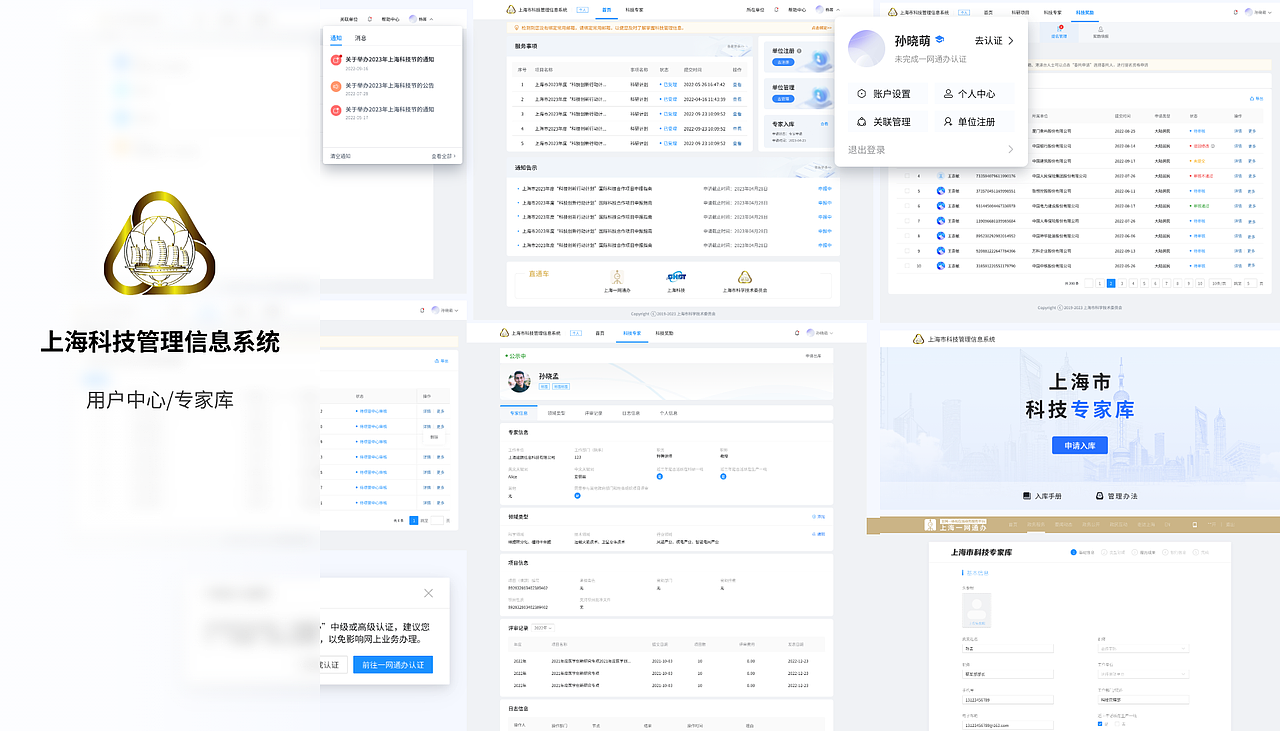Open the 上海一网通办 shortcut icon
Screen dimensions: 1280x731
click(x=617, y=277)
